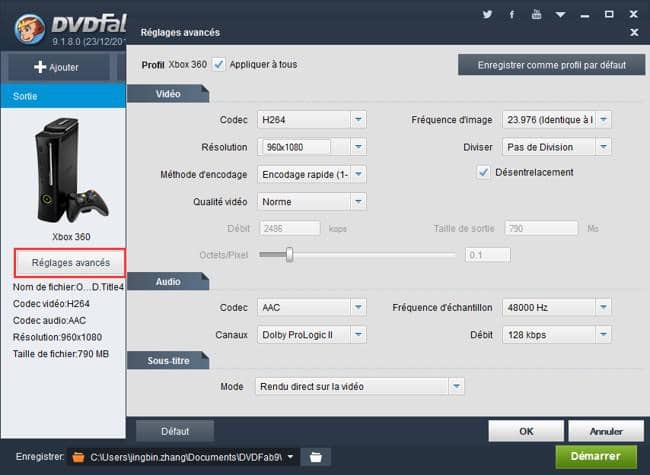Open the Twitter icon in title bar
The height and width of the screenshot is (475, 650).
(488, 14)
